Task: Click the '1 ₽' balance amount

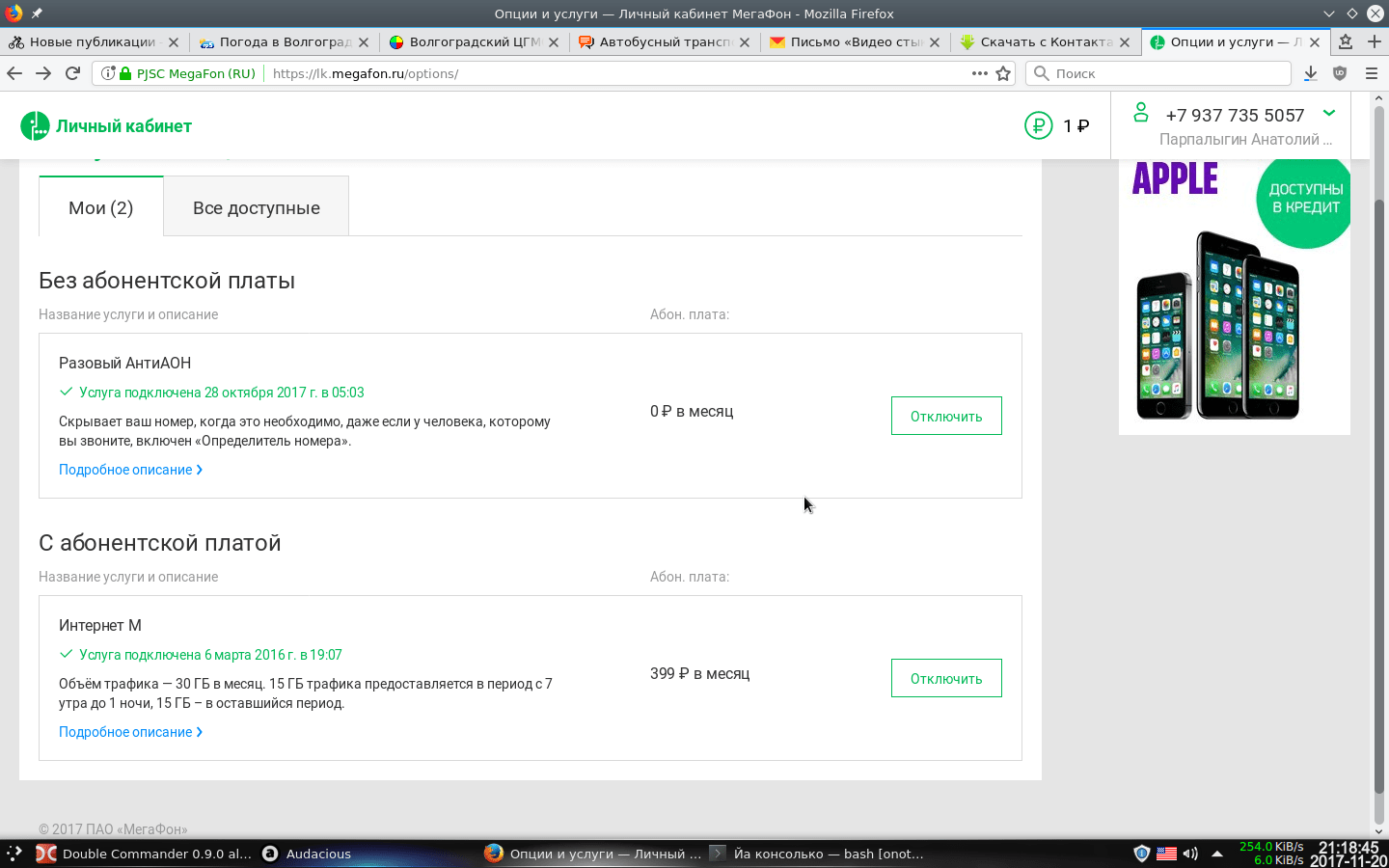Action: 1076,125
